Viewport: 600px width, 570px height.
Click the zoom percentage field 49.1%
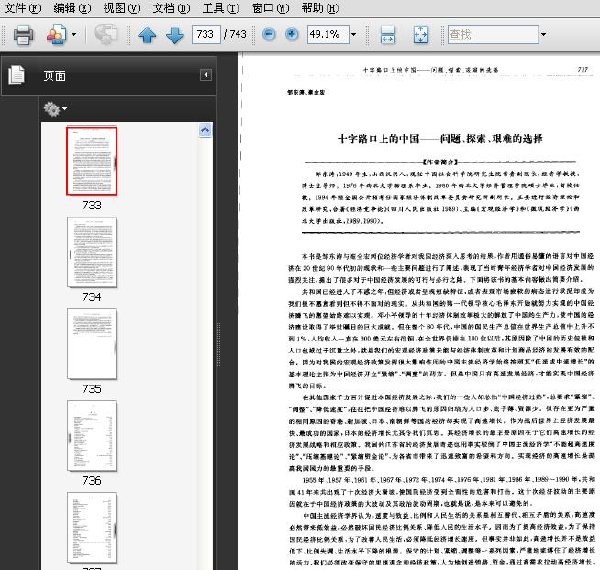point(328,34)
